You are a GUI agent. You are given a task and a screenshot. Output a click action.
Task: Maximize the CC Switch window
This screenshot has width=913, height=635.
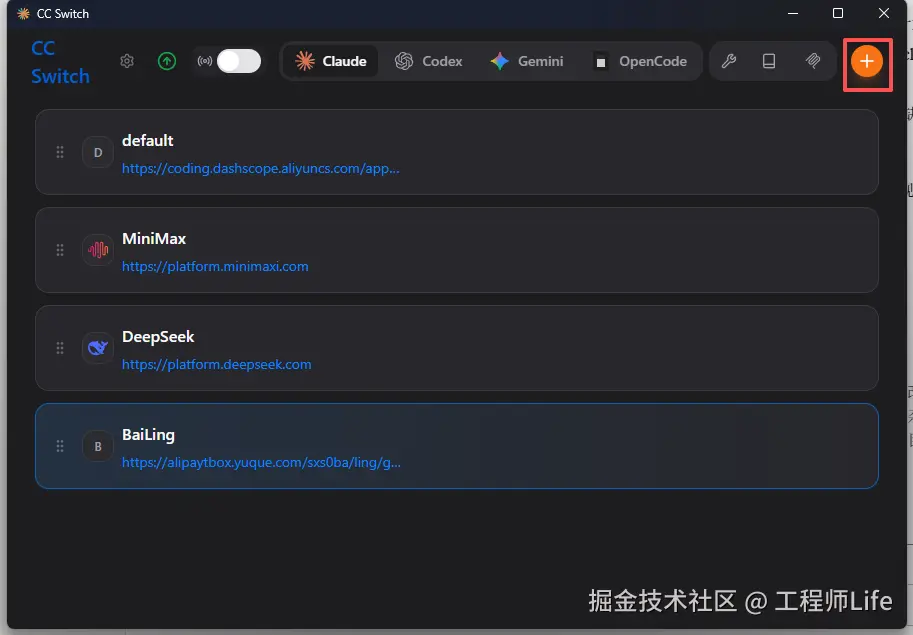pos(838,13)
